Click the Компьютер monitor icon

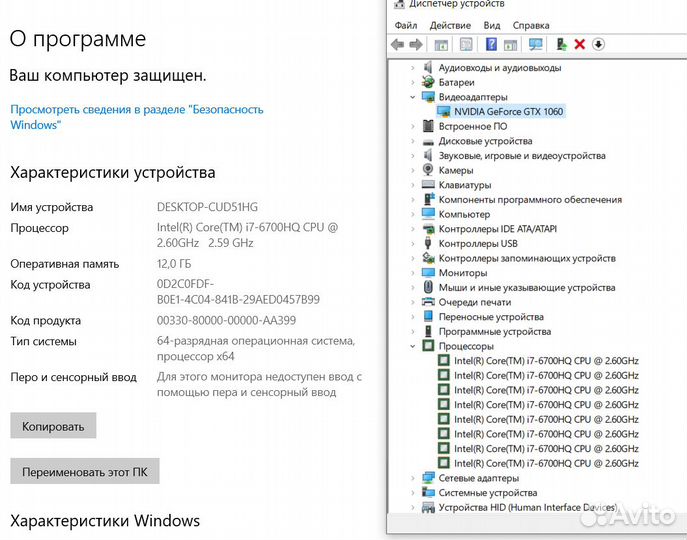point(428,214)
